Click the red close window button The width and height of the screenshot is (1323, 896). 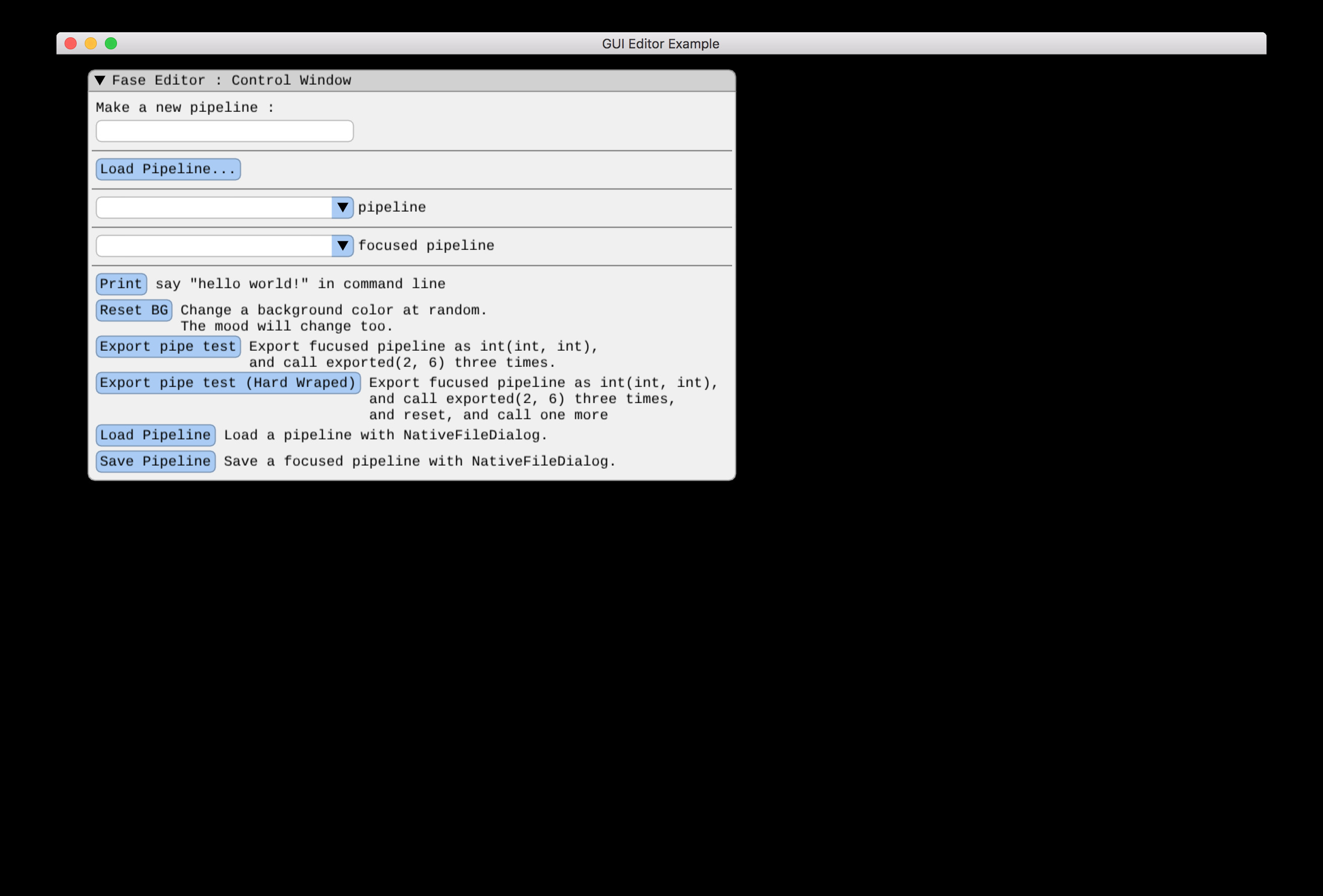click(71, 44)
